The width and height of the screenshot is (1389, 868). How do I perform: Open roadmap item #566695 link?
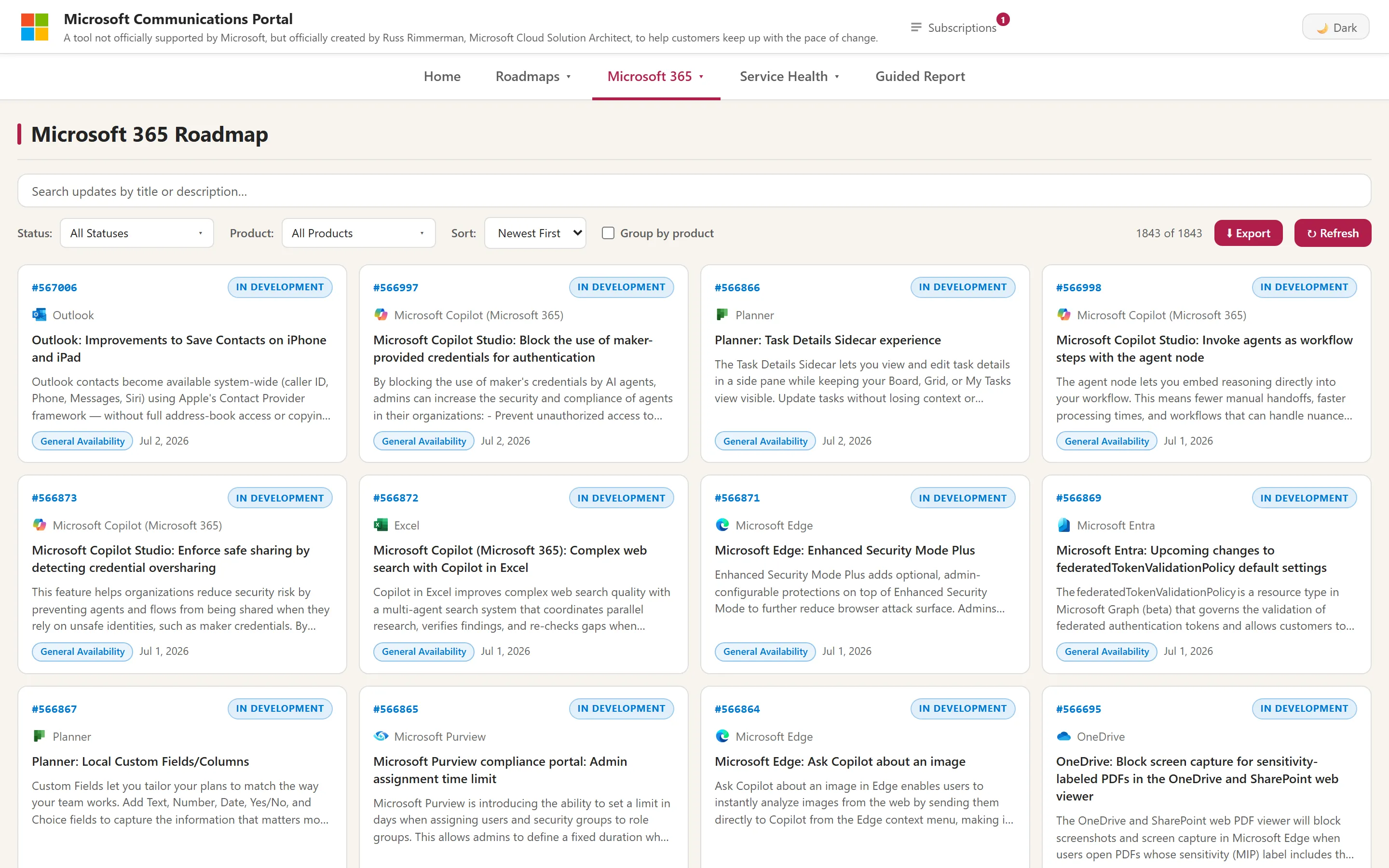pyautogui.click(x=1078, y=709)
